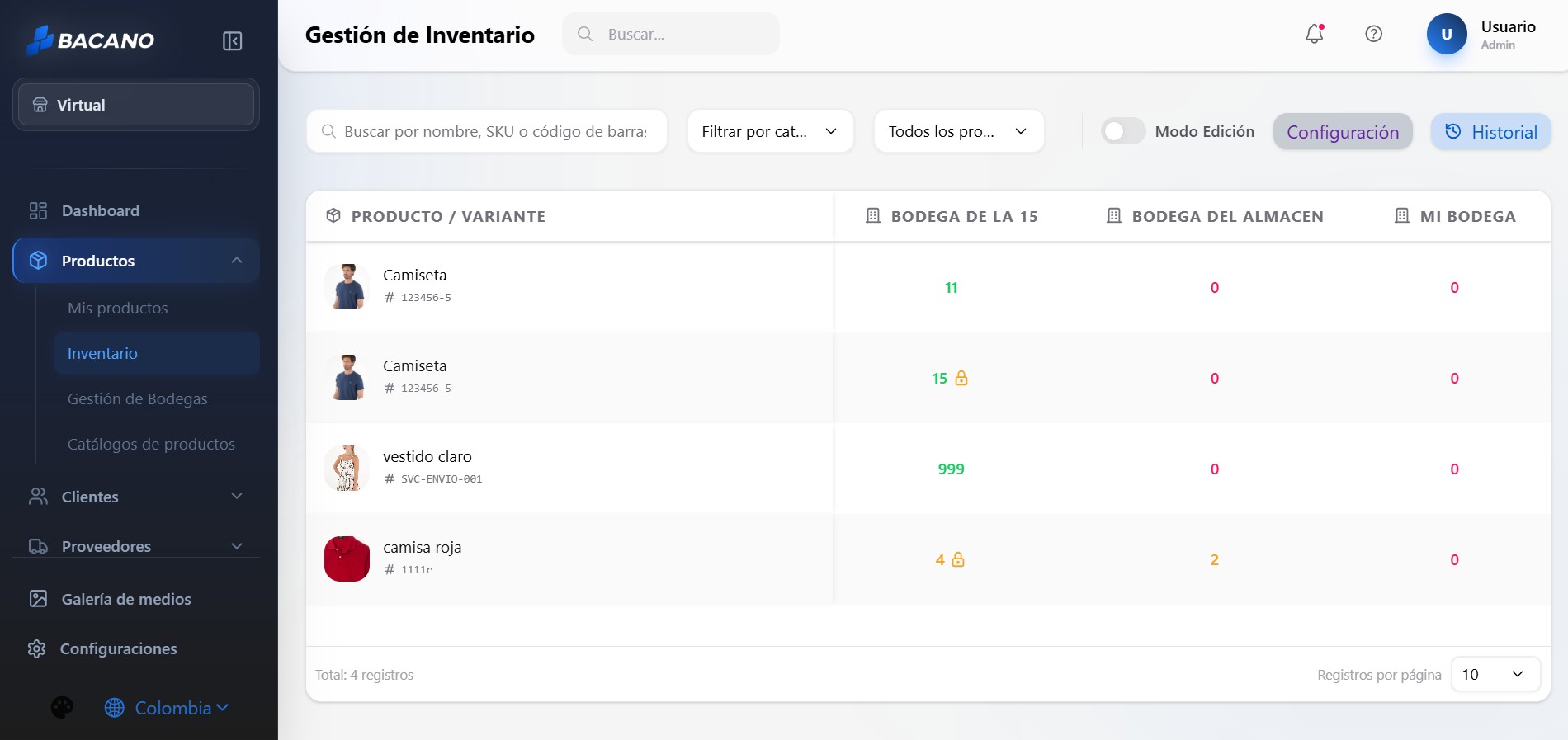Expand the Proveedores menu section
Screen dimensions: 1568x740
[x=136, y=546]
